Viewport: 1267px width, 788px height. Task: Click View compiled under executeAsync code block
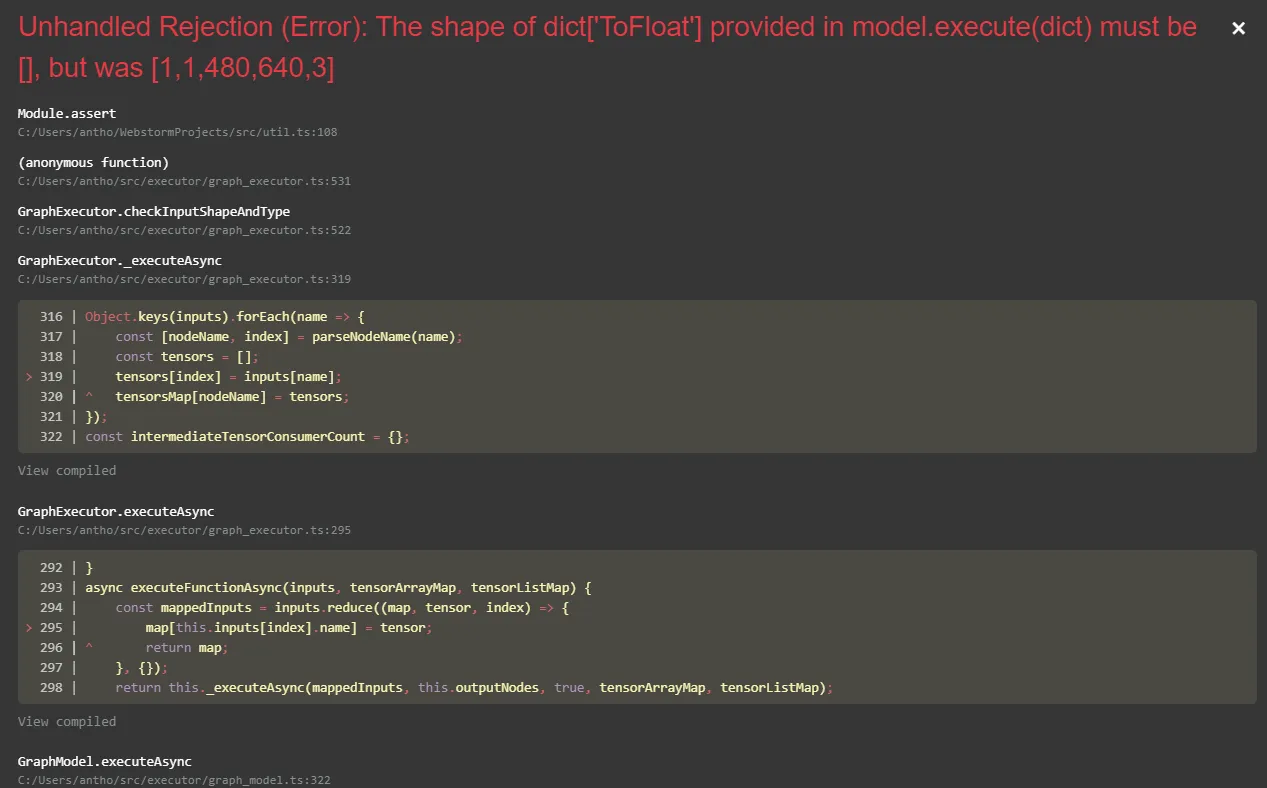click(x=67, y=722)
